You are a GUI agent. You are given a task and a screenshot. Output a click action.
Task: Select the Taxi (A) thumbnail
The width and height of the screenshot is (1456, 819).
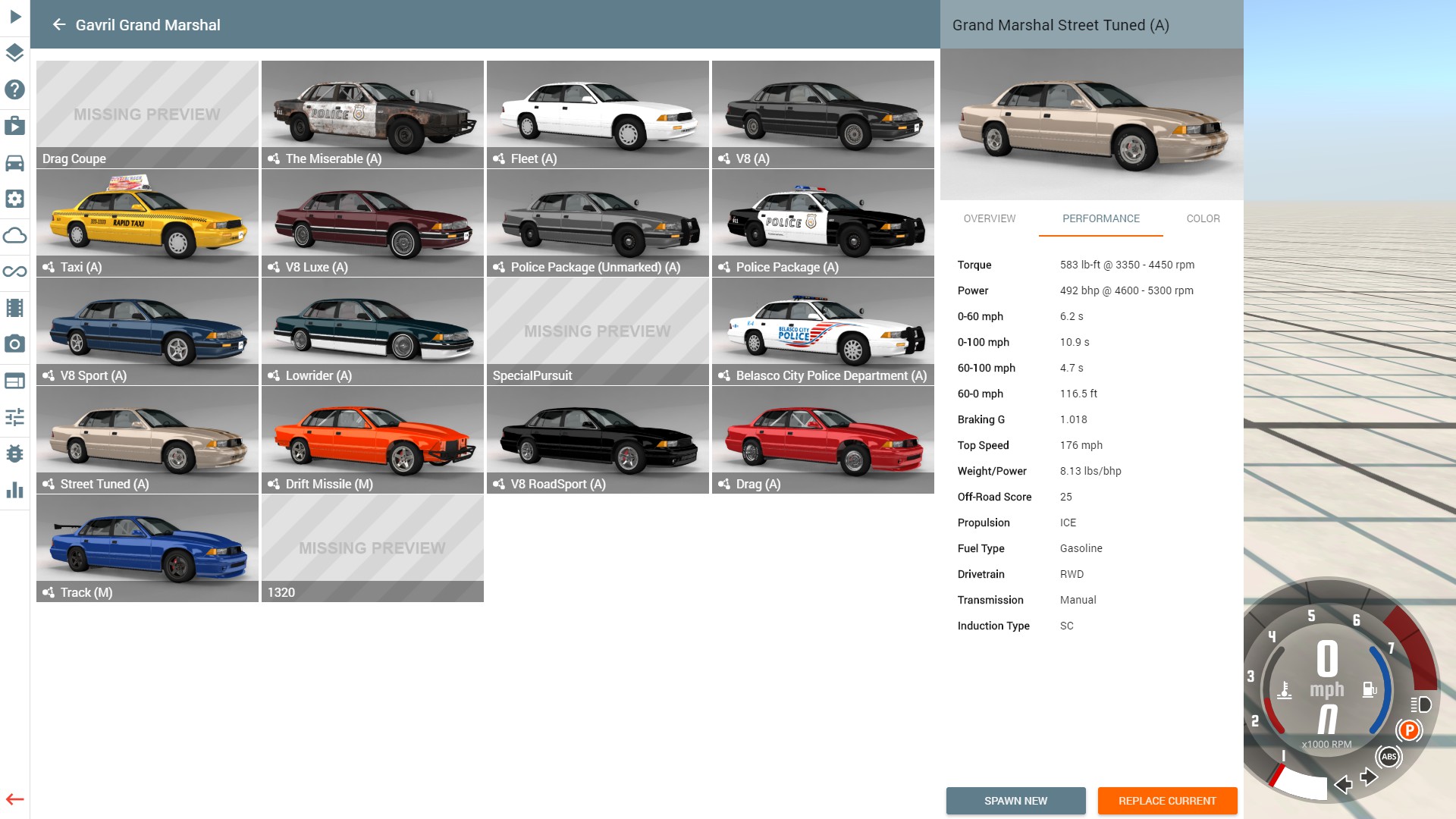147,223
